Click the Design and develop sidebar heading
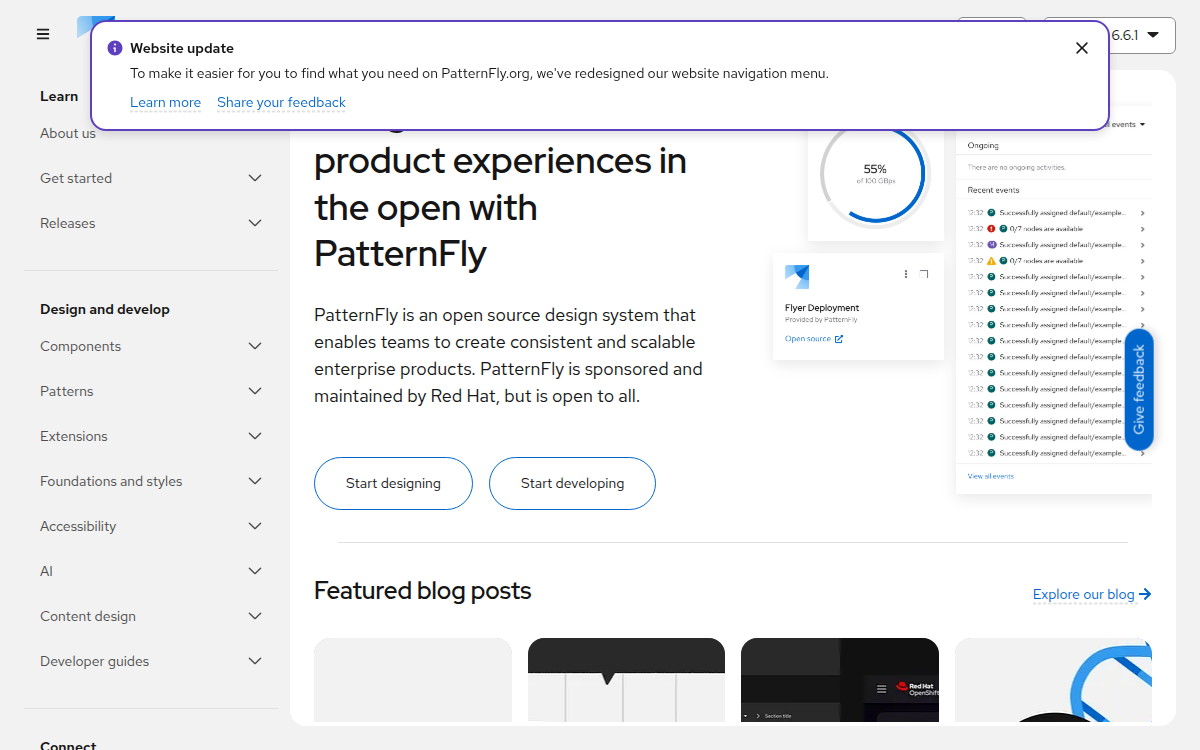This screenshot has height=750, width=1200. (105, 309)
